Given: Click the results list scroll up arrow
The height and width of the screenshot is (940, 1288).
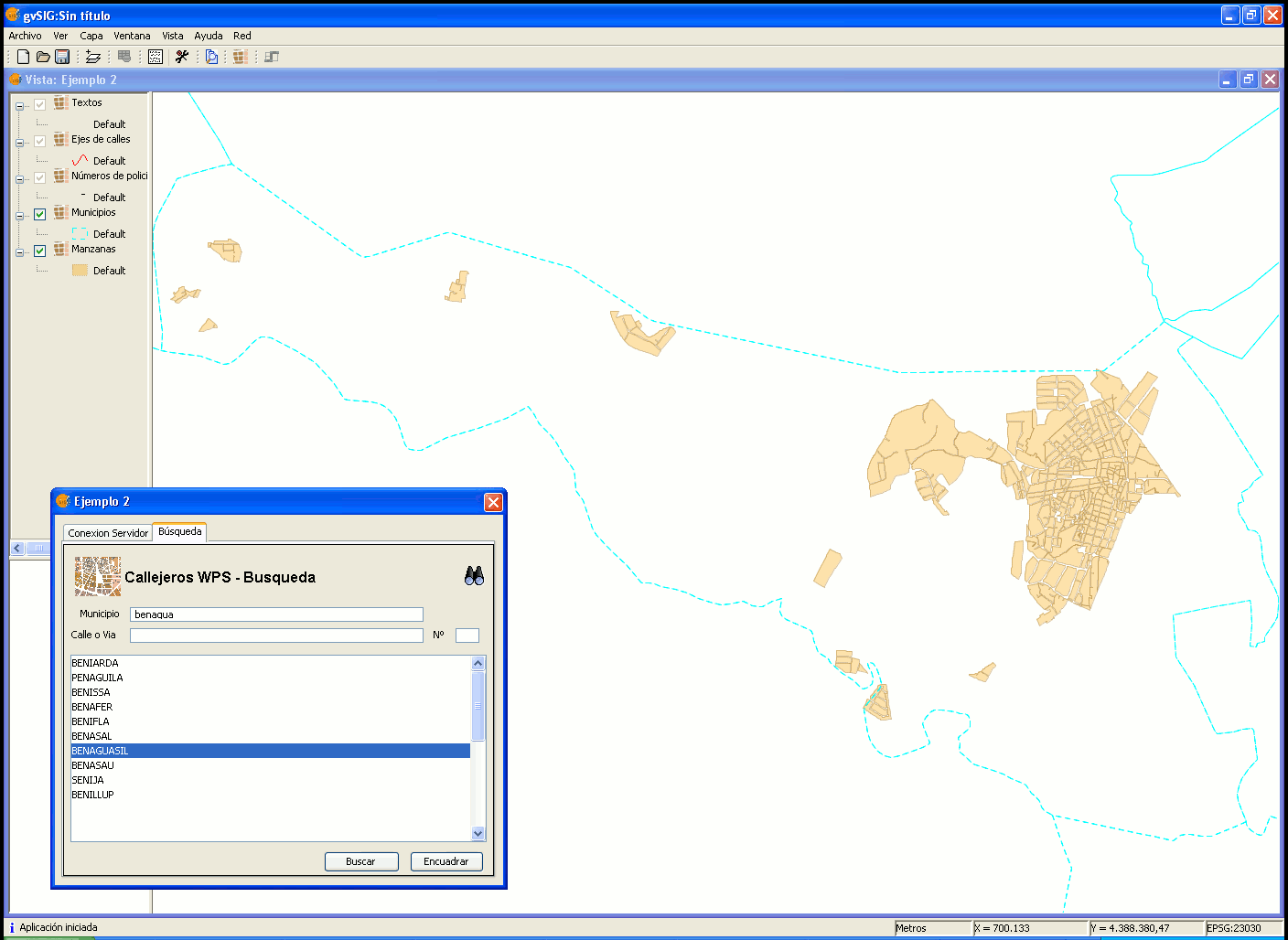Looking at the screenshot, I should pos(478,663).
